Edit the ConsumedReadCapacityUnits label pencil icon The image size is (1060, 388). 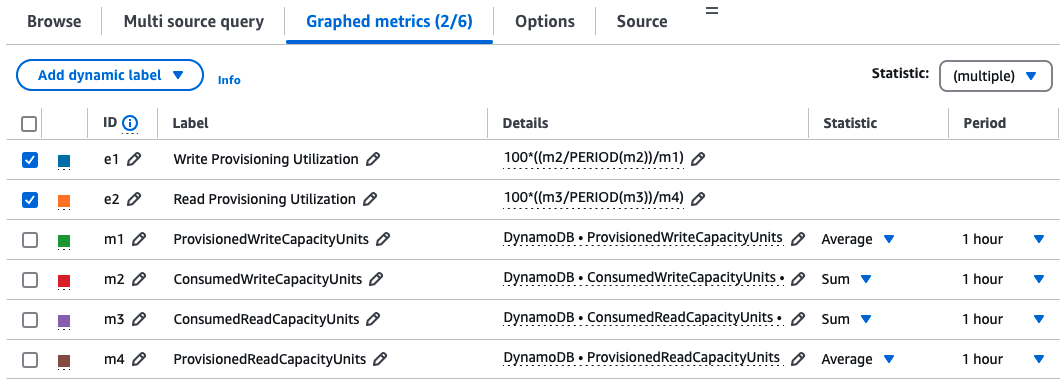pos(372,319)
